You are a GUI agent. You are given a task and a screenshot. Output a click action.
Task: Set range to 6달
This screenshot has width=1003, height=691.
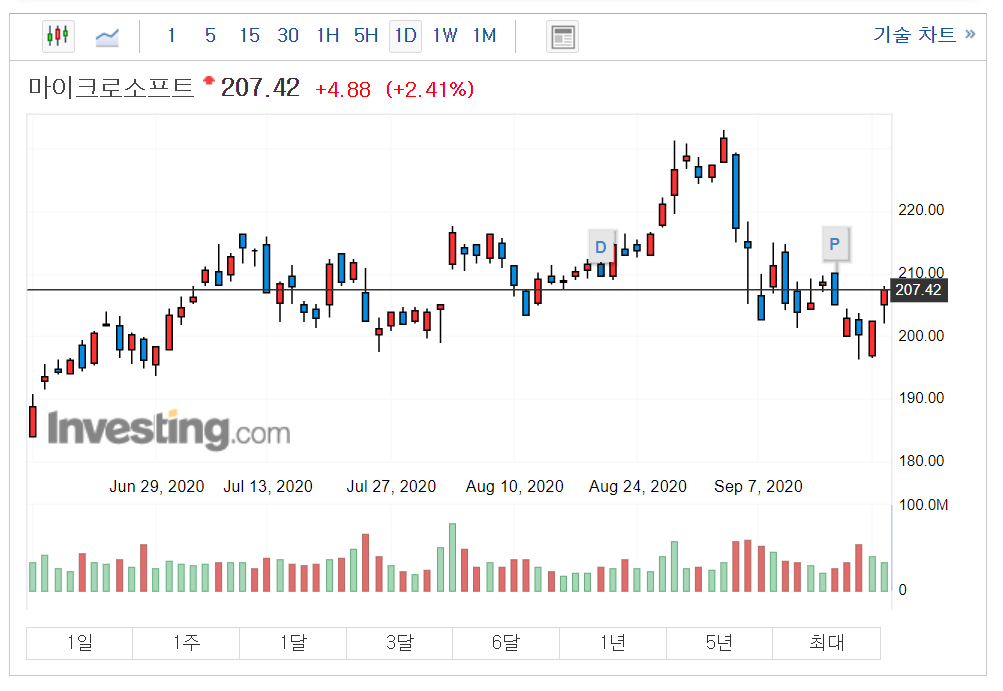coord(506,642)
